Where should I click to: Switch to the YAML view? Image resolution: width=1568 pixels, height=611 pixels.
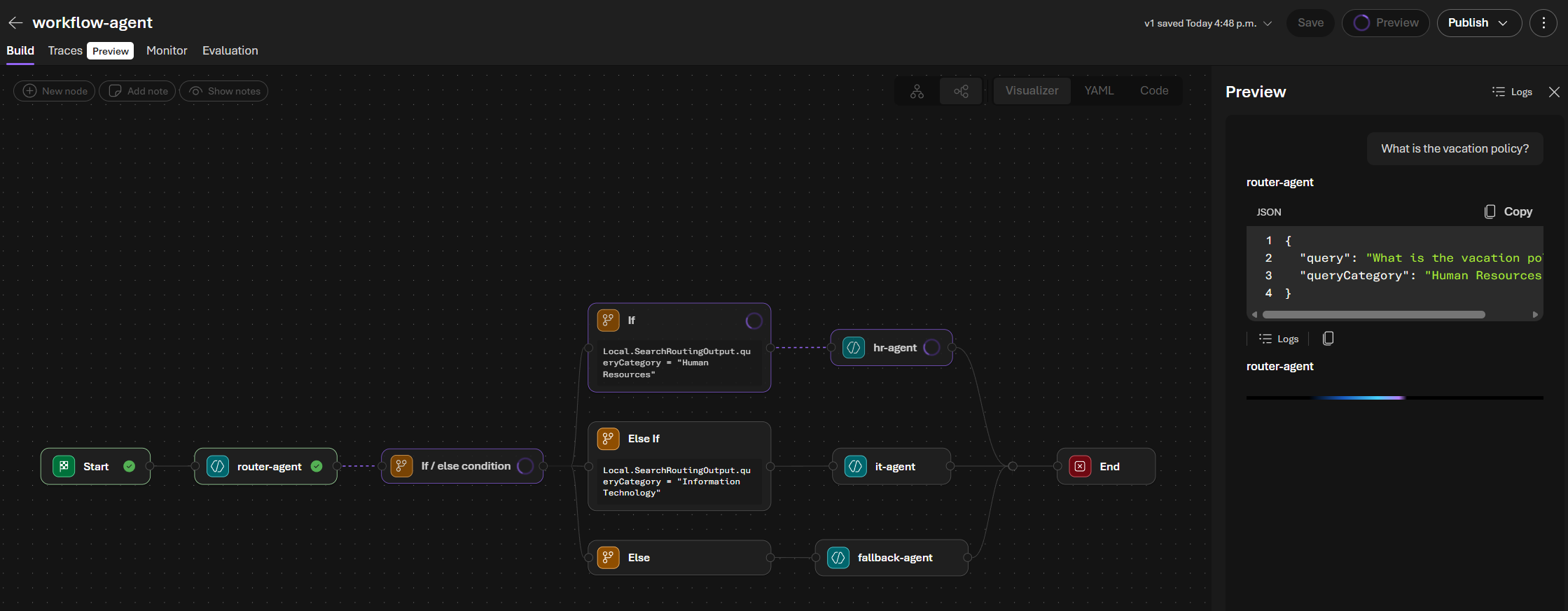coord(1099,91)
